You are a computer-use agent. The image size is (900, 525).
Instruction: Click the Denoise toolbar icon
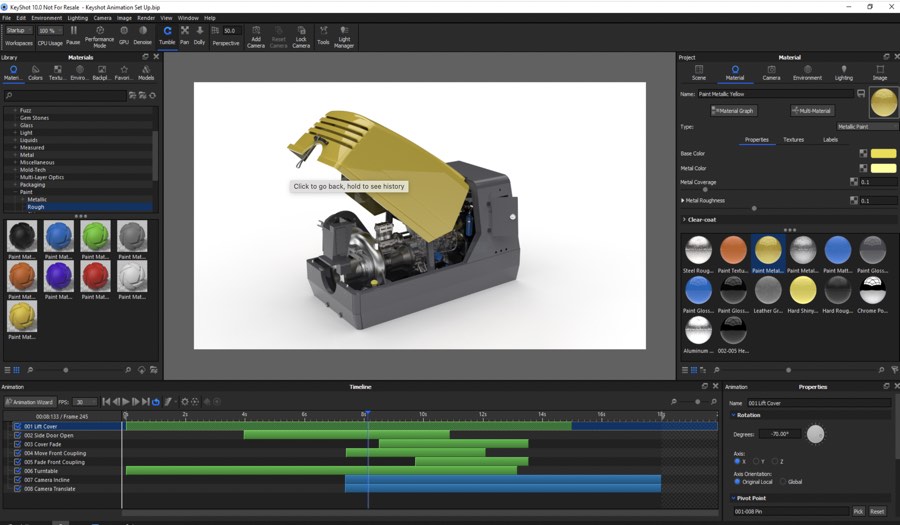pyautogui.click(x=143, y=31)
